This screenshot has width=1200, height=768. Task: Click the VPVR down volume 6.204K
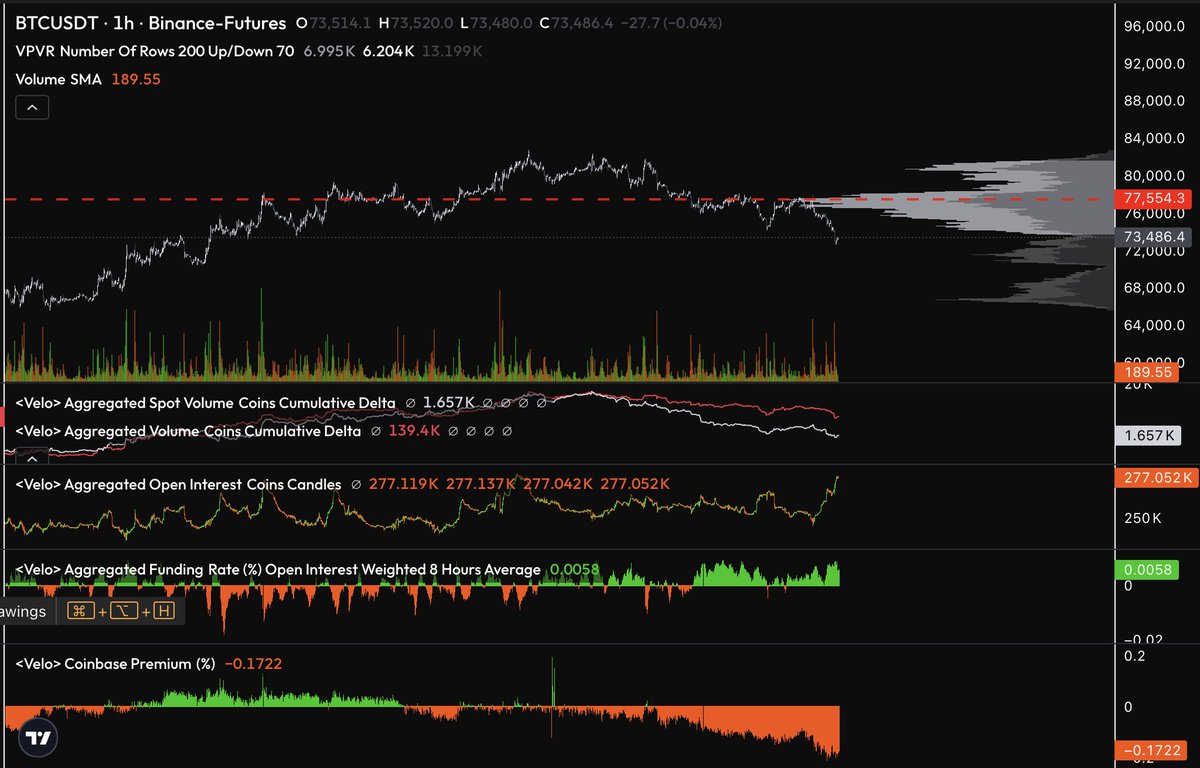pos(390,50)
